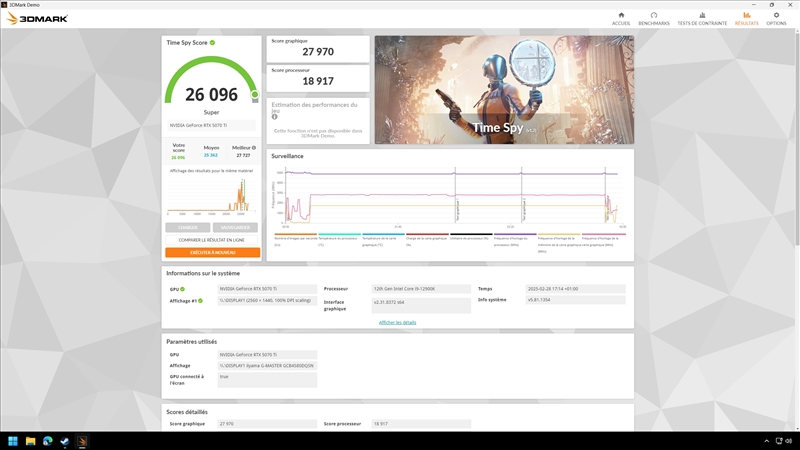Viewport: 800px width, 450px height.
Task: Click the Meilleur score 27 727
Action: 243,155
